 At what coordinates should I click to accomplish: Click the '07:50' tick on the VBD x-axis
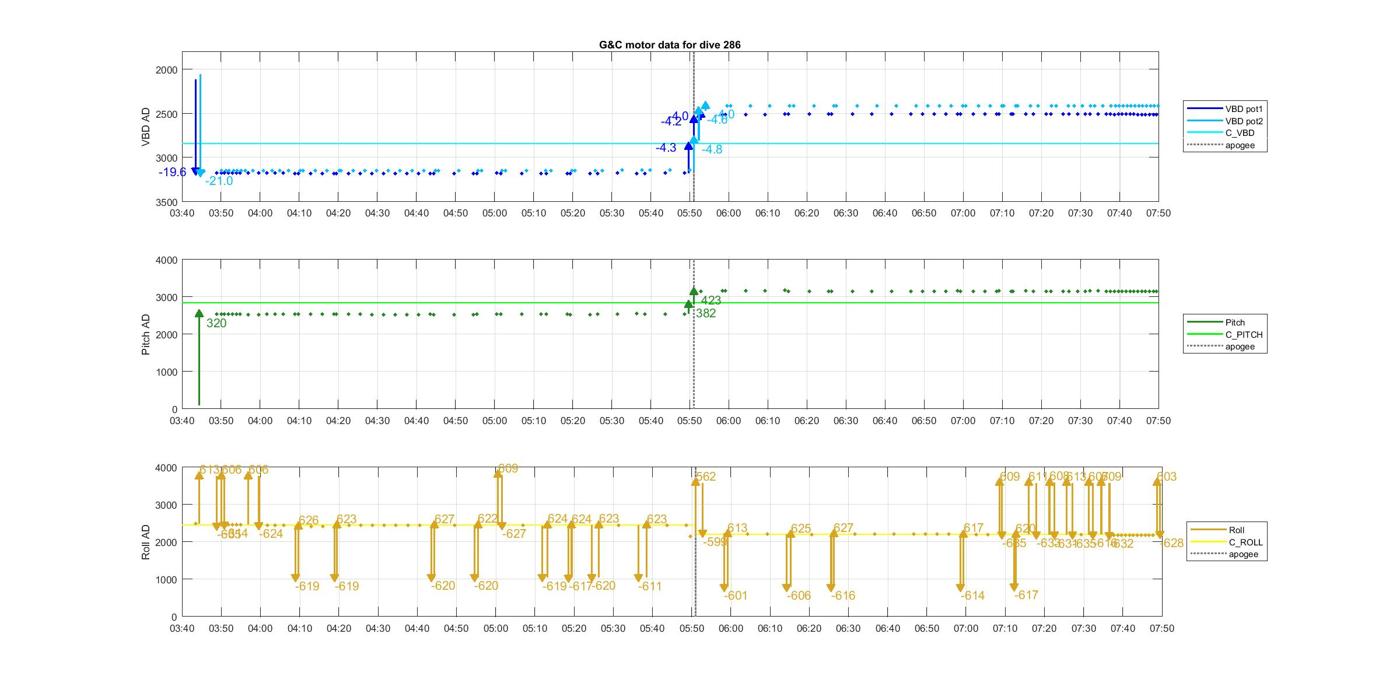click(1158, 213)
